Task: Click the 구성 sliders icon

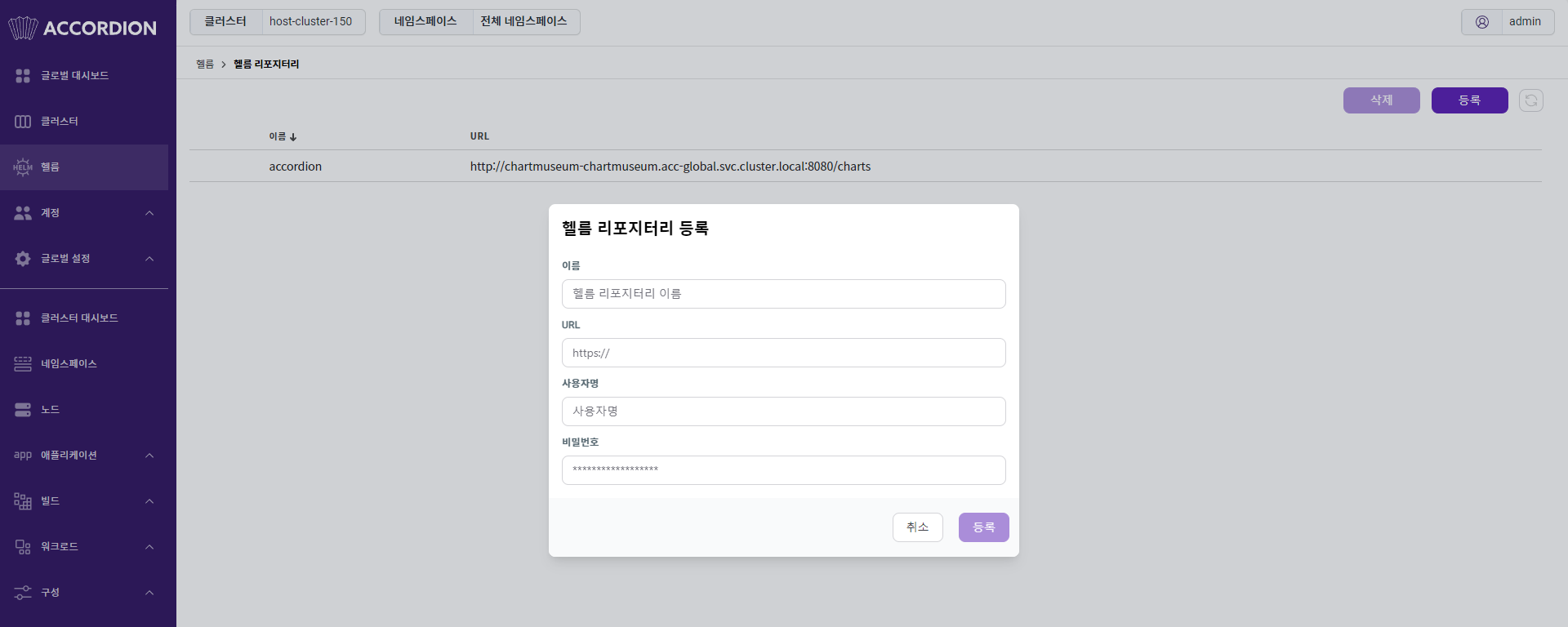Action: click(23, 593)
